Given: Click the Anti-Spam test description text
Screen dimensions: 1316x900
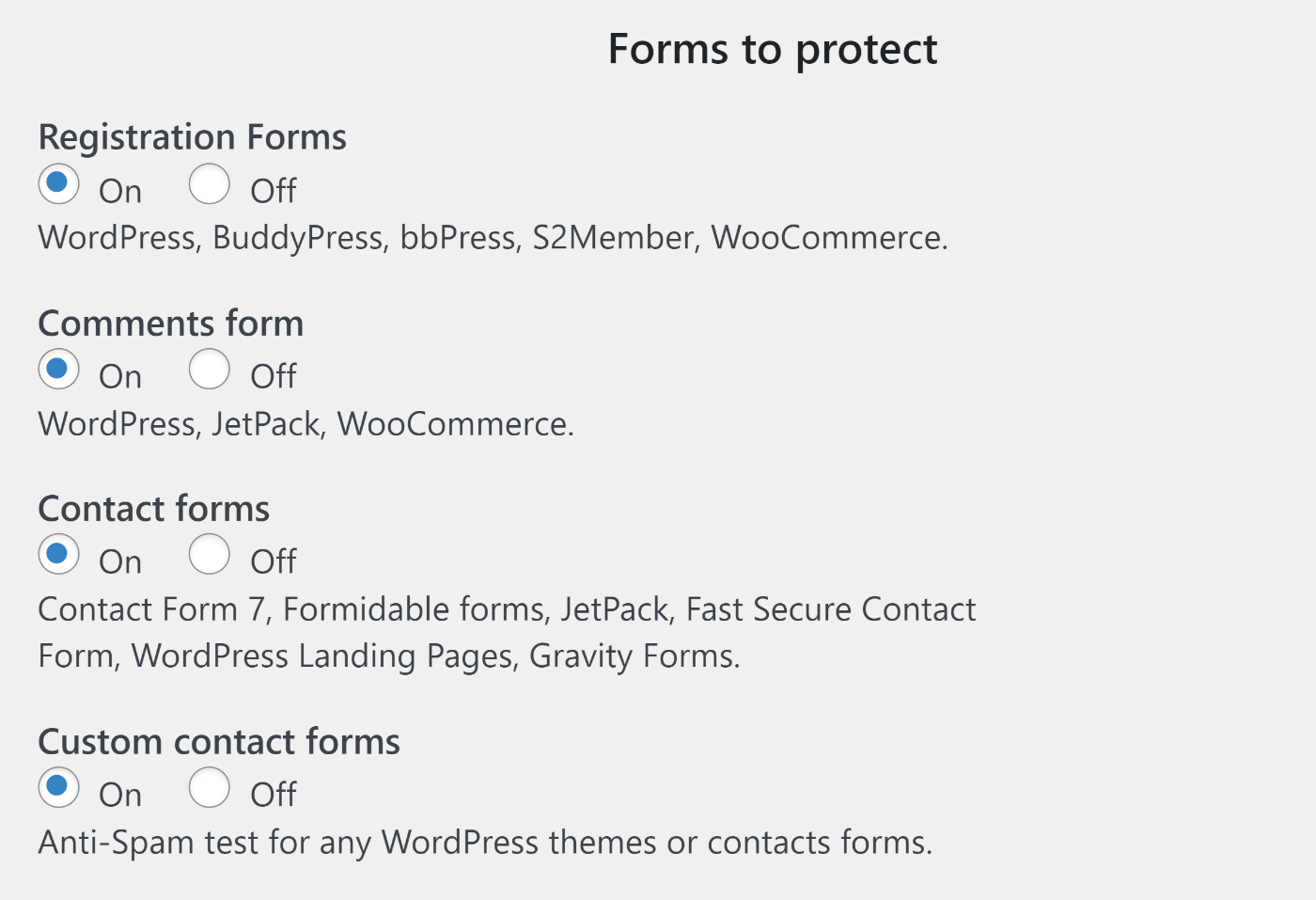Looking at the screenshot, I should coord(484,842).
